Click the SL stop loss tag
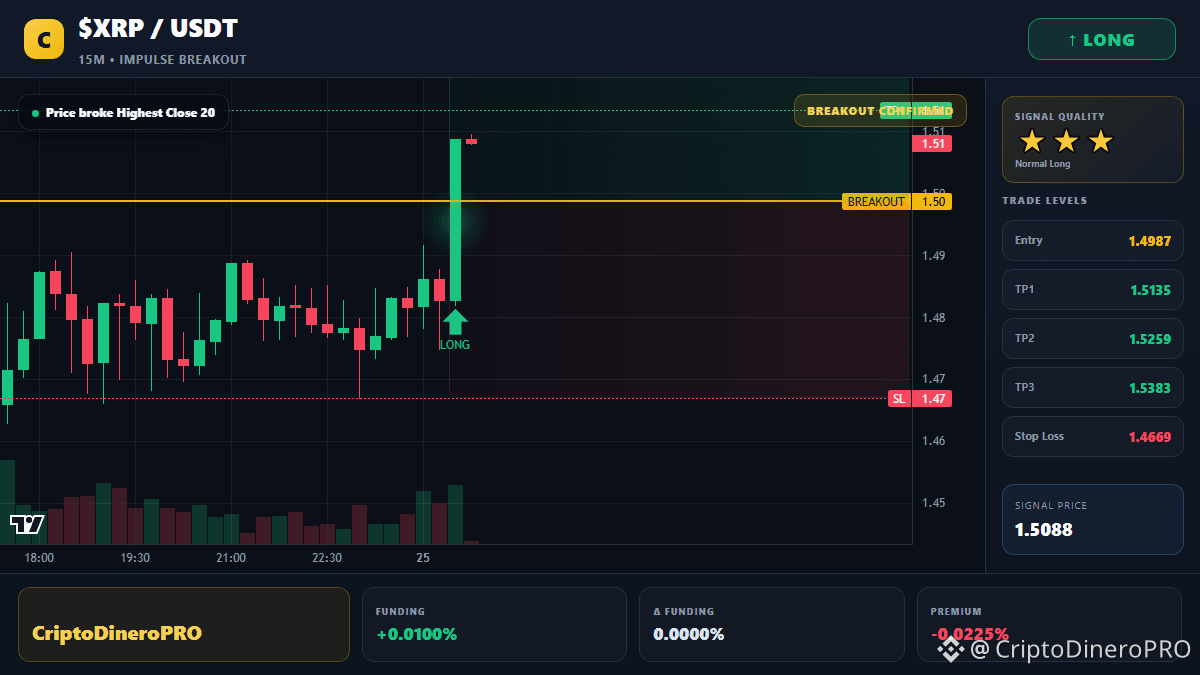 click(899, 399)
